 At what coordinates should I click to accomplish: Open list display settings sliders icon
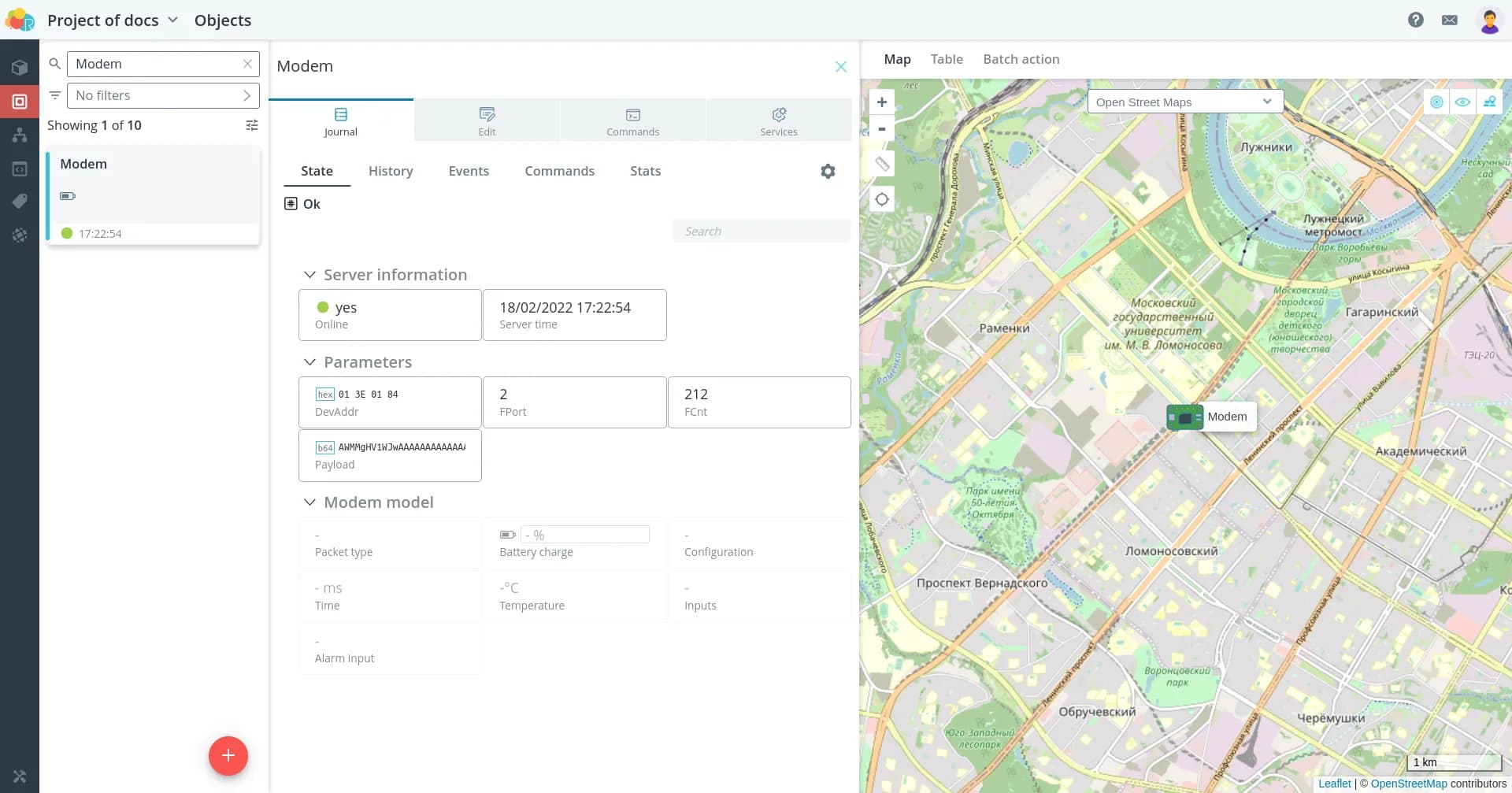[x=252, y=125]
